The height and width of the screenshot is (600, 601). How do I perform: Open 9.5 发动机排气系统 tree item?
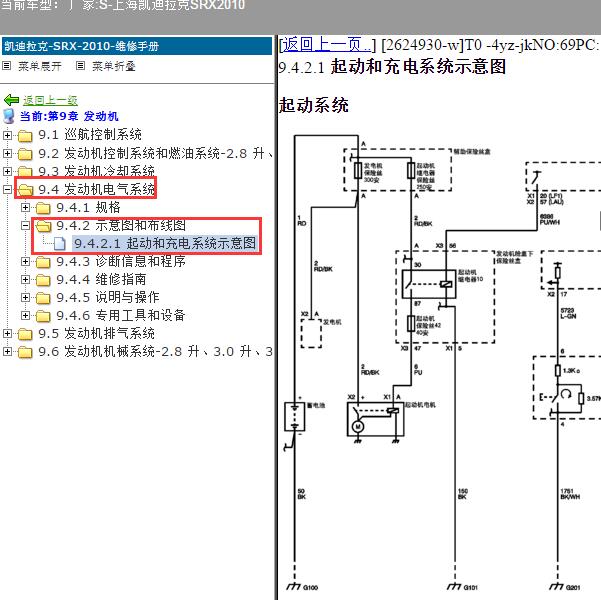click(x=97, y=334)
